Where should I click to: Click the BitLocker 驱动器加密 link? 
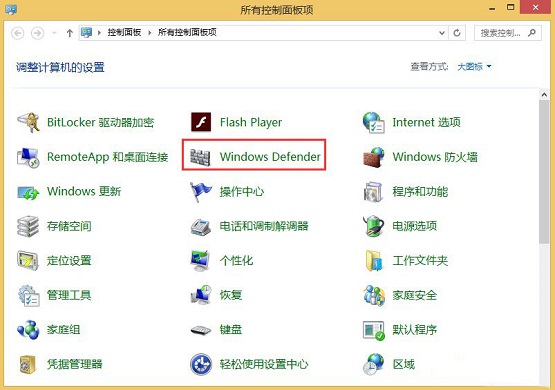101,122
